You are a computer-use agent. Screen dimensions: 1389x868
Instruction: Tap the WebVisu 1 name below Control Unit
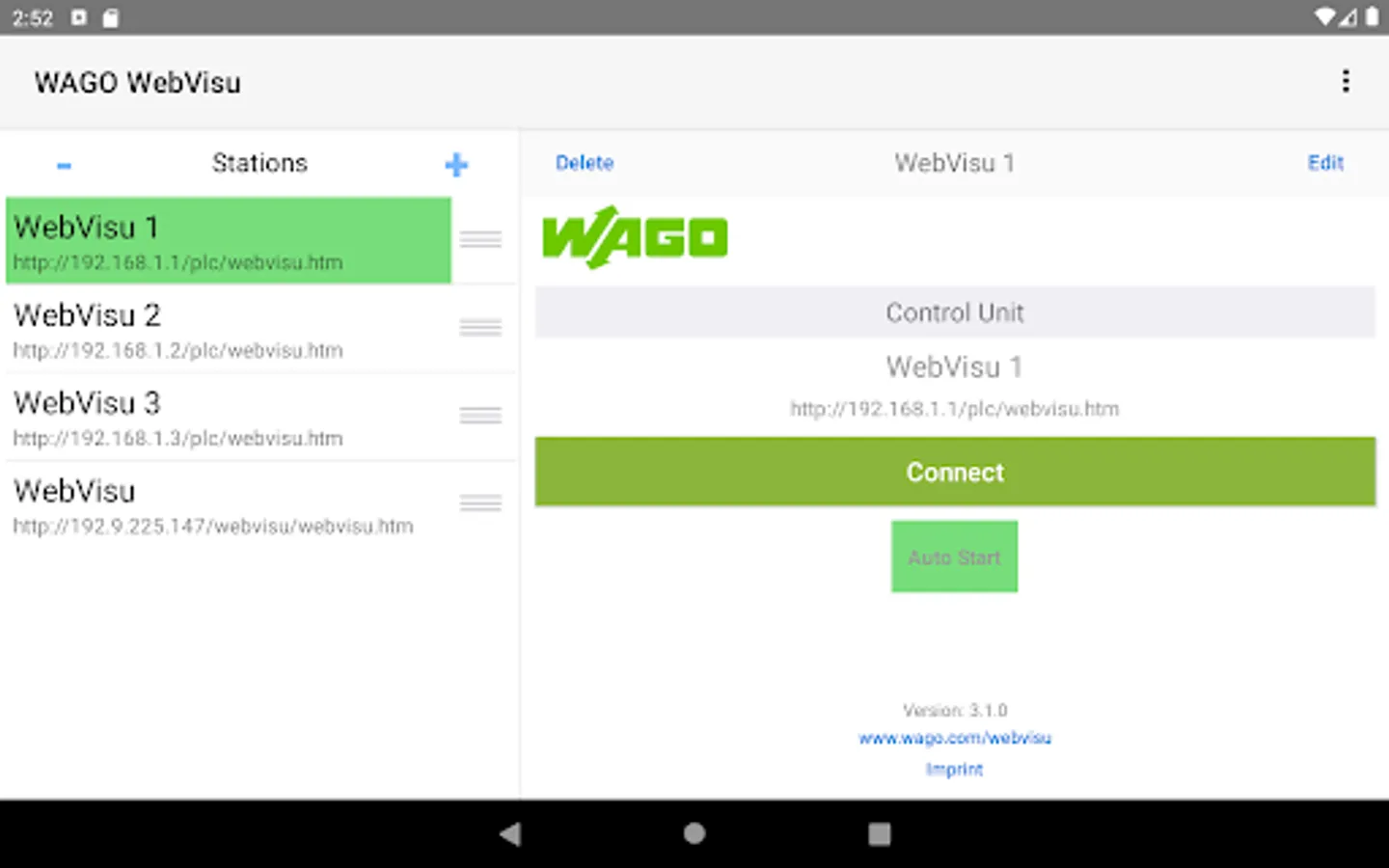(955, 366)
